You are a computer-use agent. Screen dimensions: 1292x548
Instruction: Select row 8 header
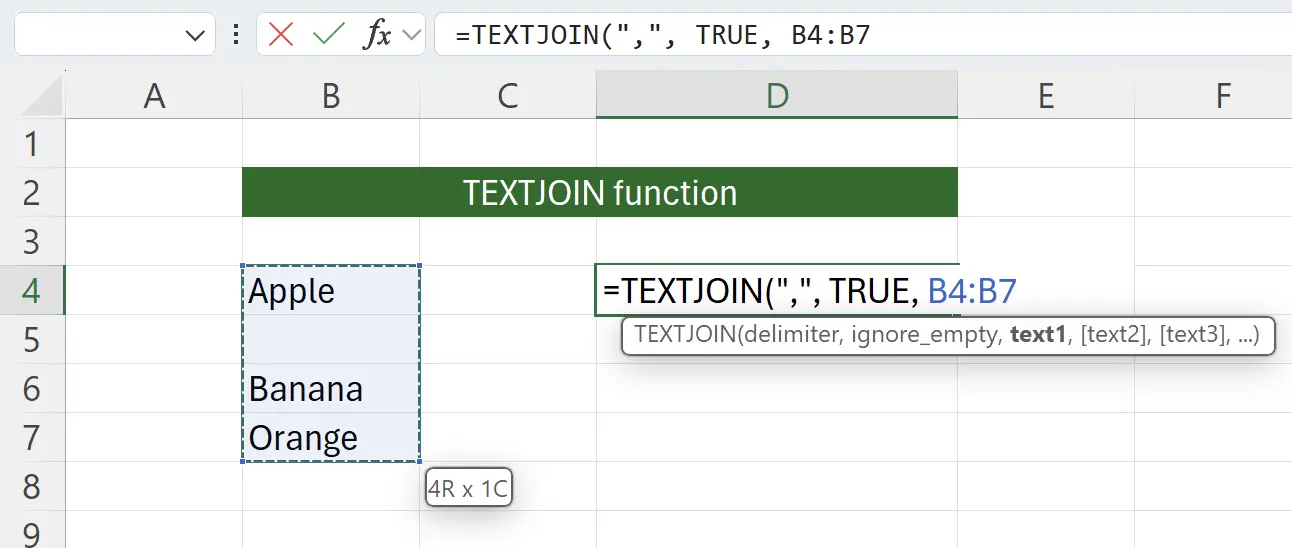click(x=32, y=486)
